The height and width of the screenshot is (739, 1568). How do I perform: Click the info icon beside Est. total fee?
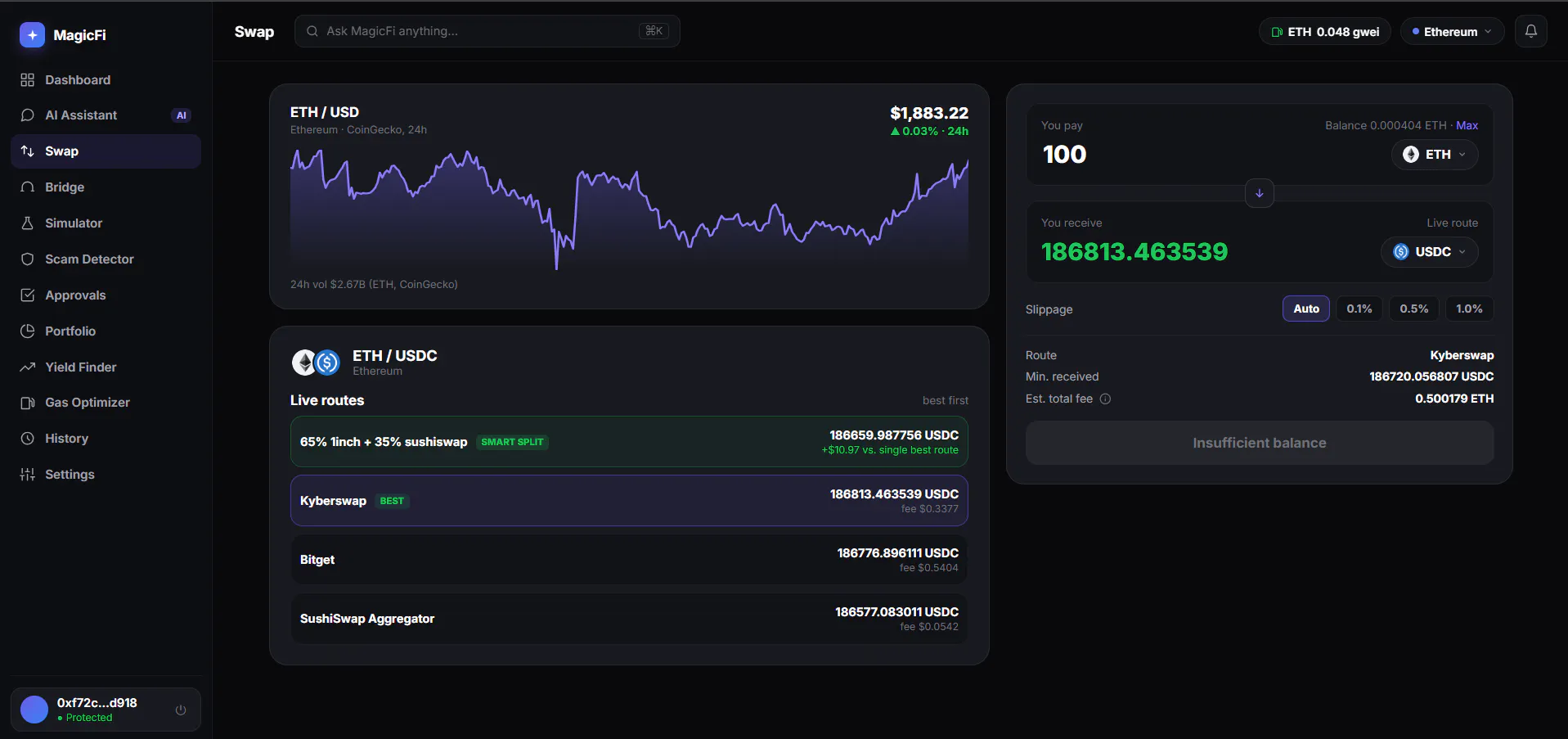click(x=1105, y=399)
